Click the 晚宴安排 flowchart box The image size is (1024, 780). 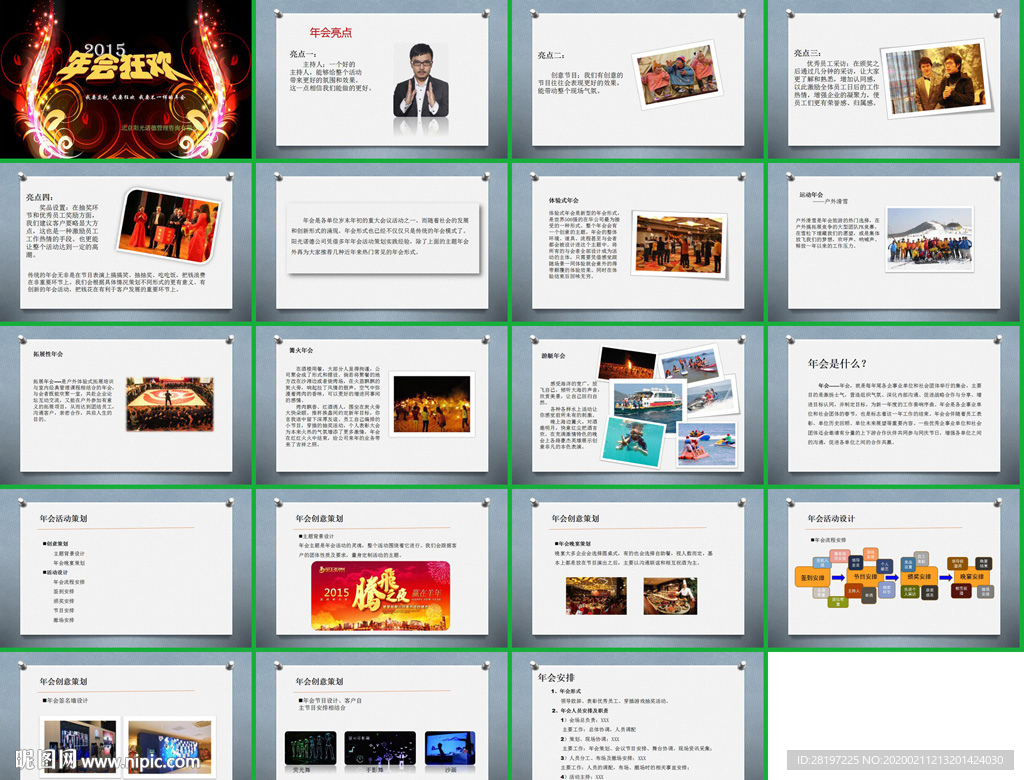tap(972, 577)
